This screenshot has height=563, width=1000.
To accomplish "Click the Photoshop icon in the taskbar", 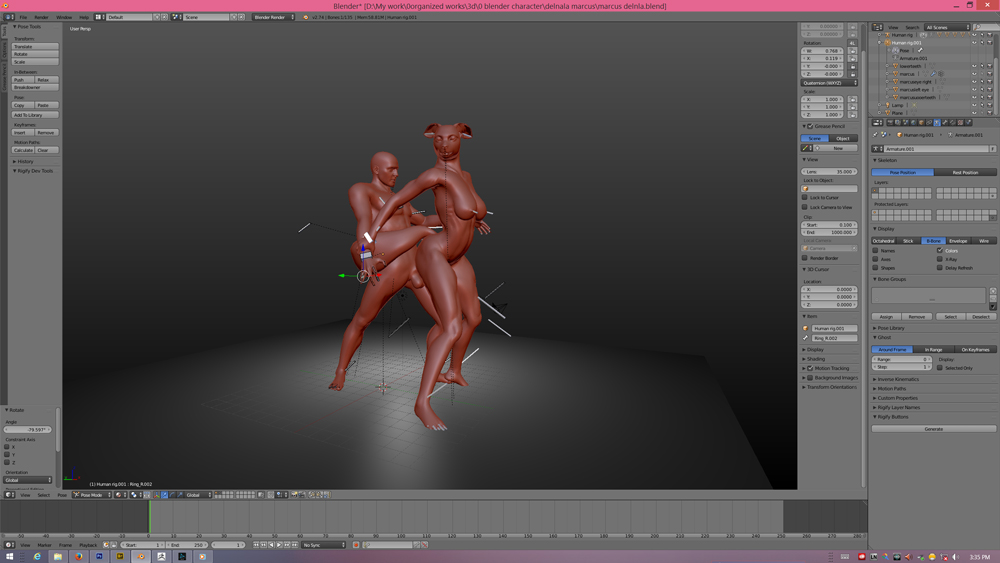I will pyautogui.click(x=100, y=556).
